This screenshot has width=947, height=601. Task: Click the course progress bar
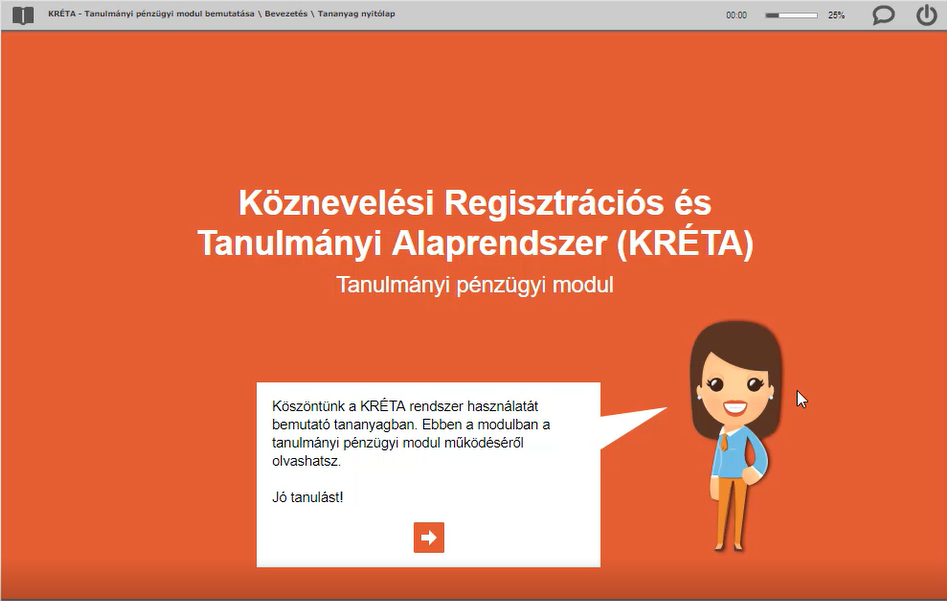(791, 15)
